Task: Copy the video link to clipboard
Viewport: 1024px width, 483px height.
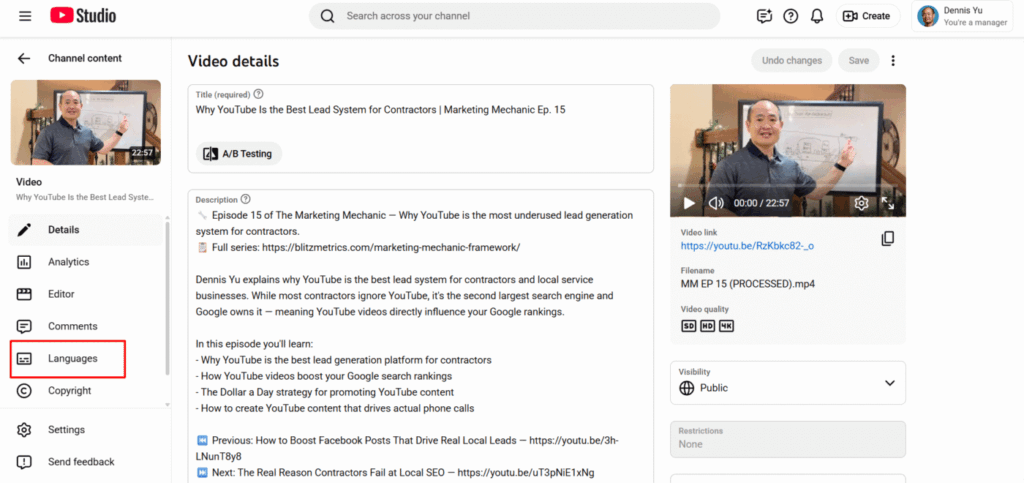Action: point(887,239)
